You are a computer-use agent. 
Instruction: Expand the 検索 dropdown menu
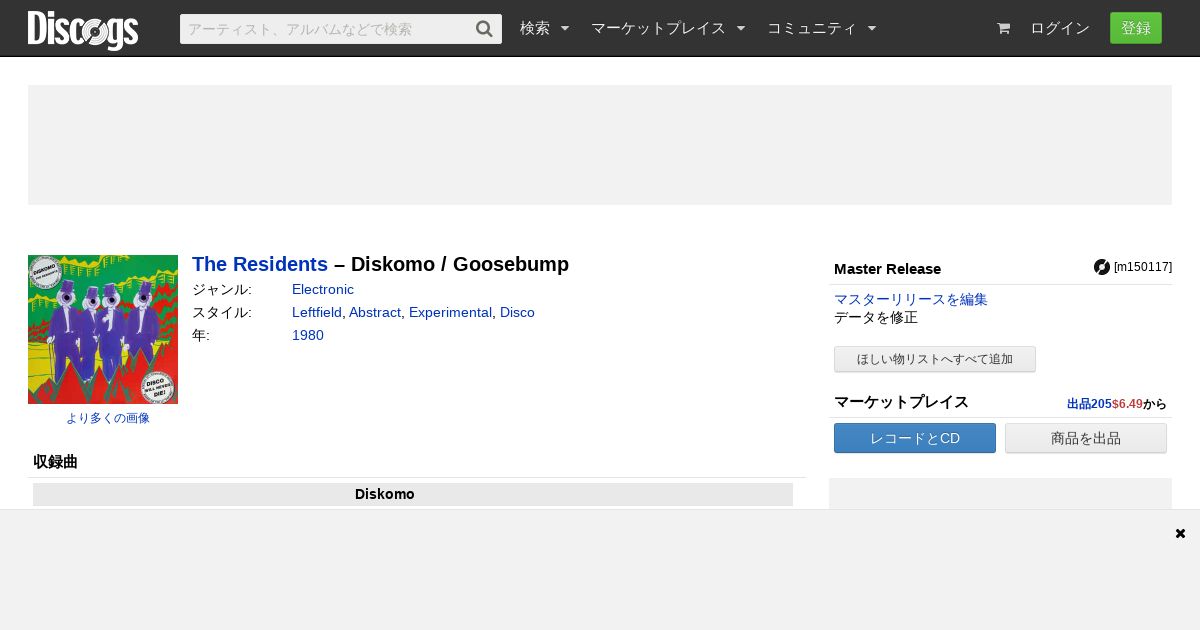544,28
